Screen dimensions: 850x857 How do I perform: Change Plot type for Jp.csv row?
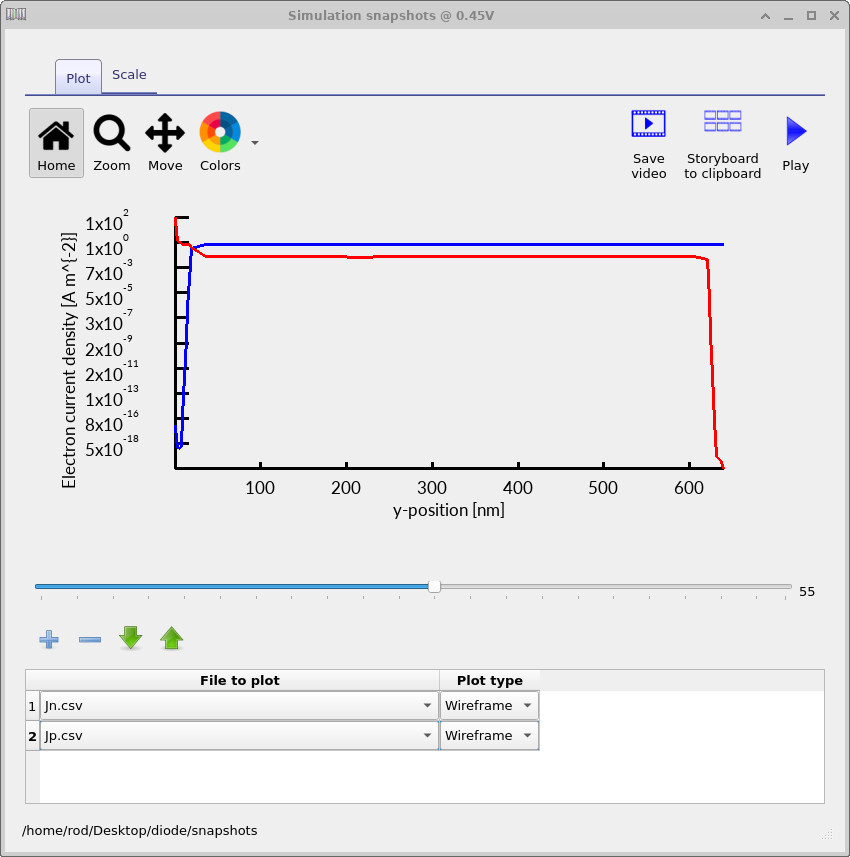click(x=490, y=736)
